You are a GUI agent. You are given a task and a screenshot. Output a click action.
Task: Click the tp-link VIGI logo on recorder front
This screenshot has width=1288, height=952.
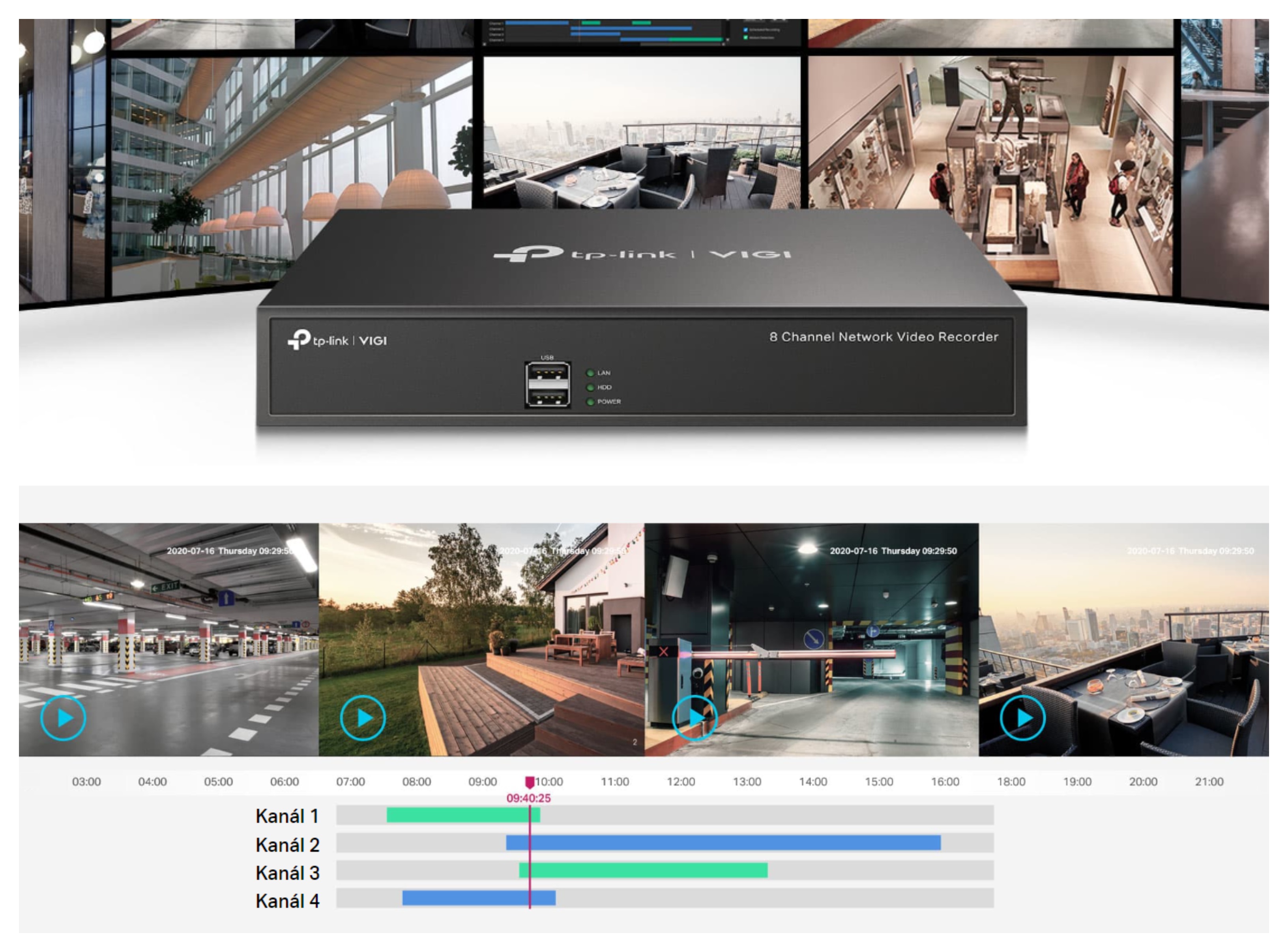coord(337,339)
